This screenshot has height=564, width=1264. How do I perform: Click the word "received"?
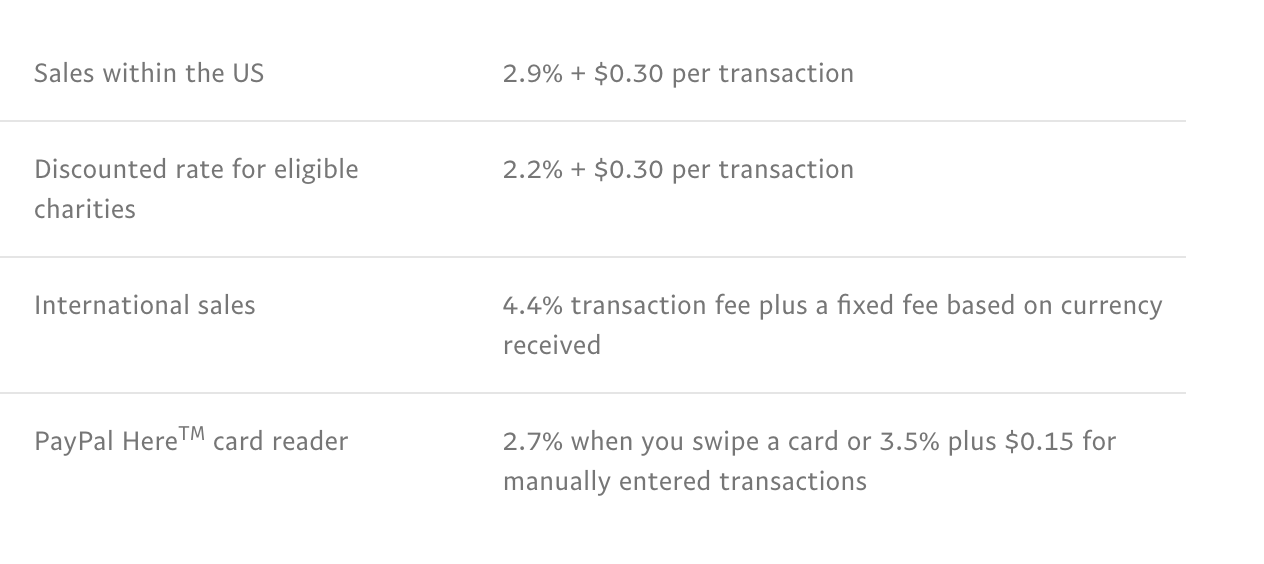point(551,345)
